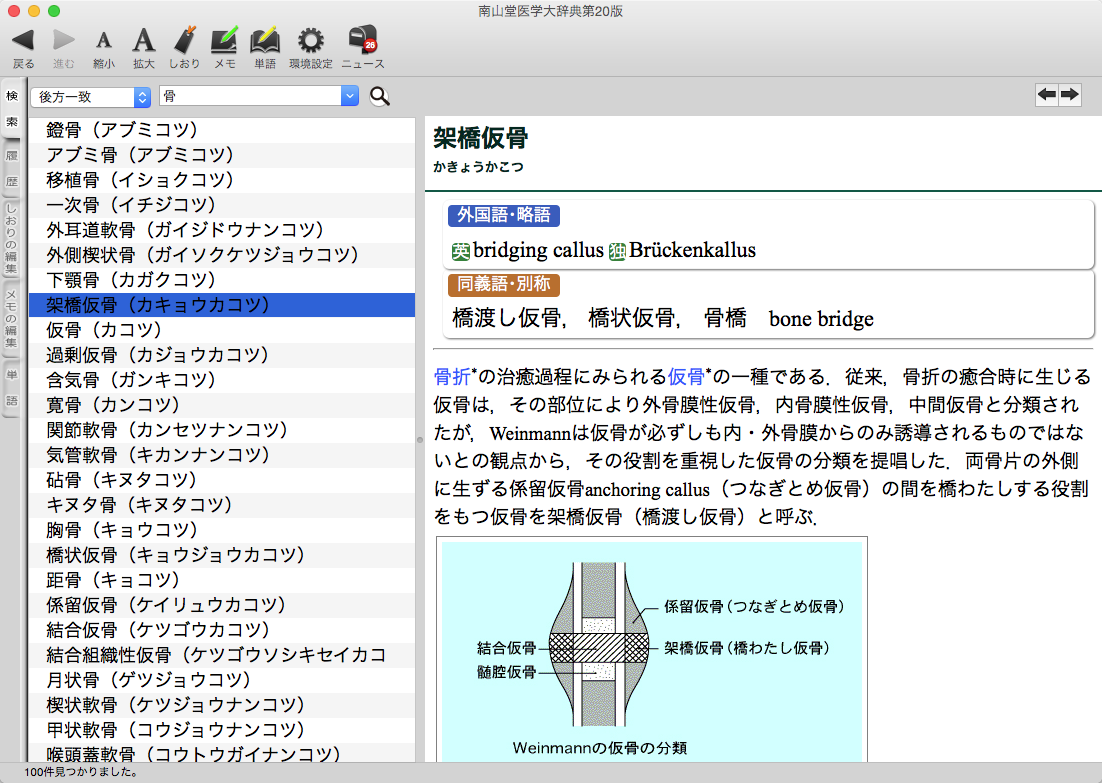The height and width of the screenshot is (783, 1102).
Task: Open the ニュース mailbox icon
Action: coord(361,41)
